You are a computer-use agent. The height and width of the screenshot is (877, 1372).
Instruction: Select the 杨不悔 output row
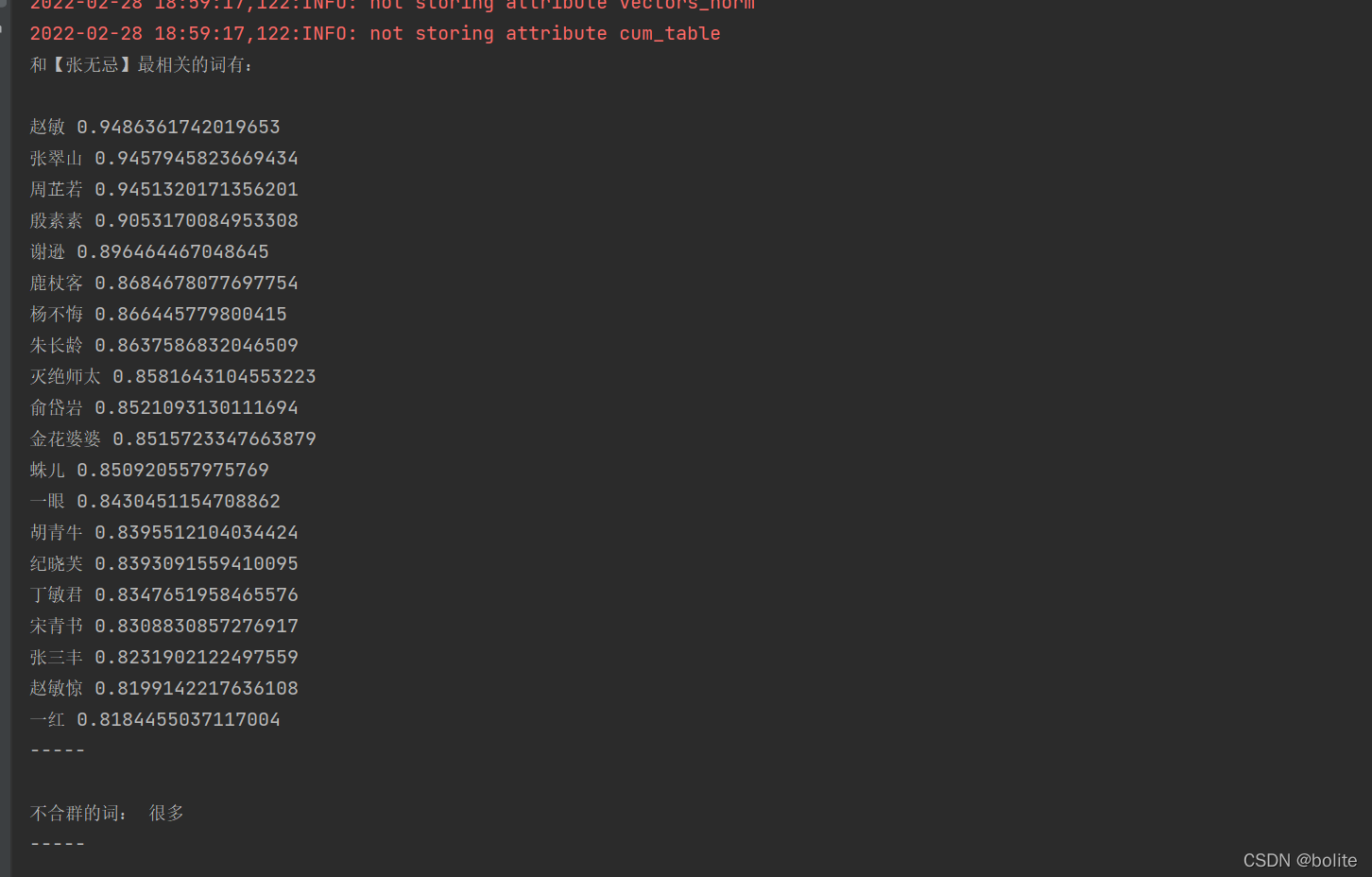pos(159,314)
